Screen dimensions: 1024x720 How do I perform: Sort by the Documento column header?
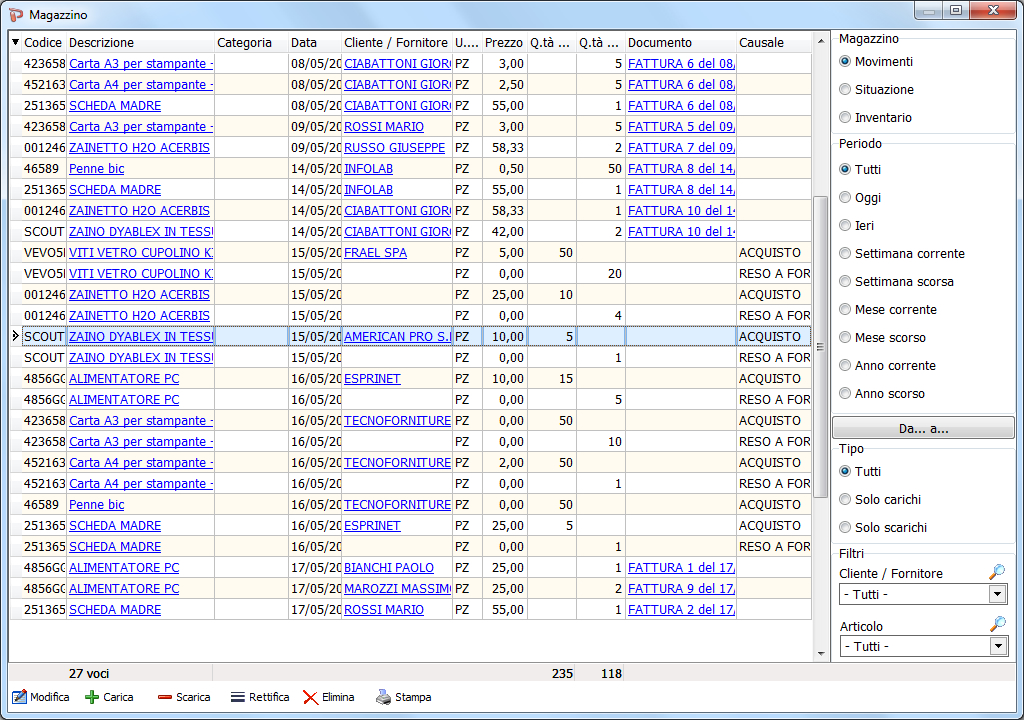pos(680,42)
